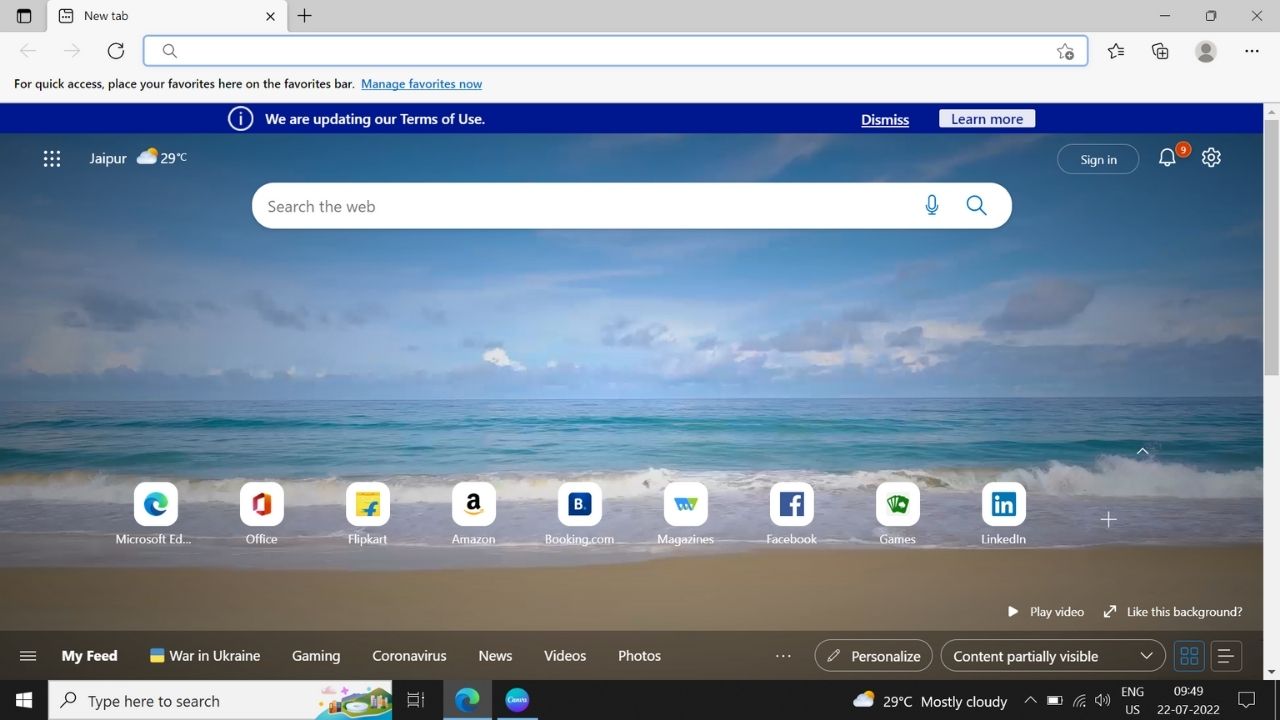This screenshot has width=1280, height=720.
Task: Refresh the current page
Action: click(x=116, y=51)
